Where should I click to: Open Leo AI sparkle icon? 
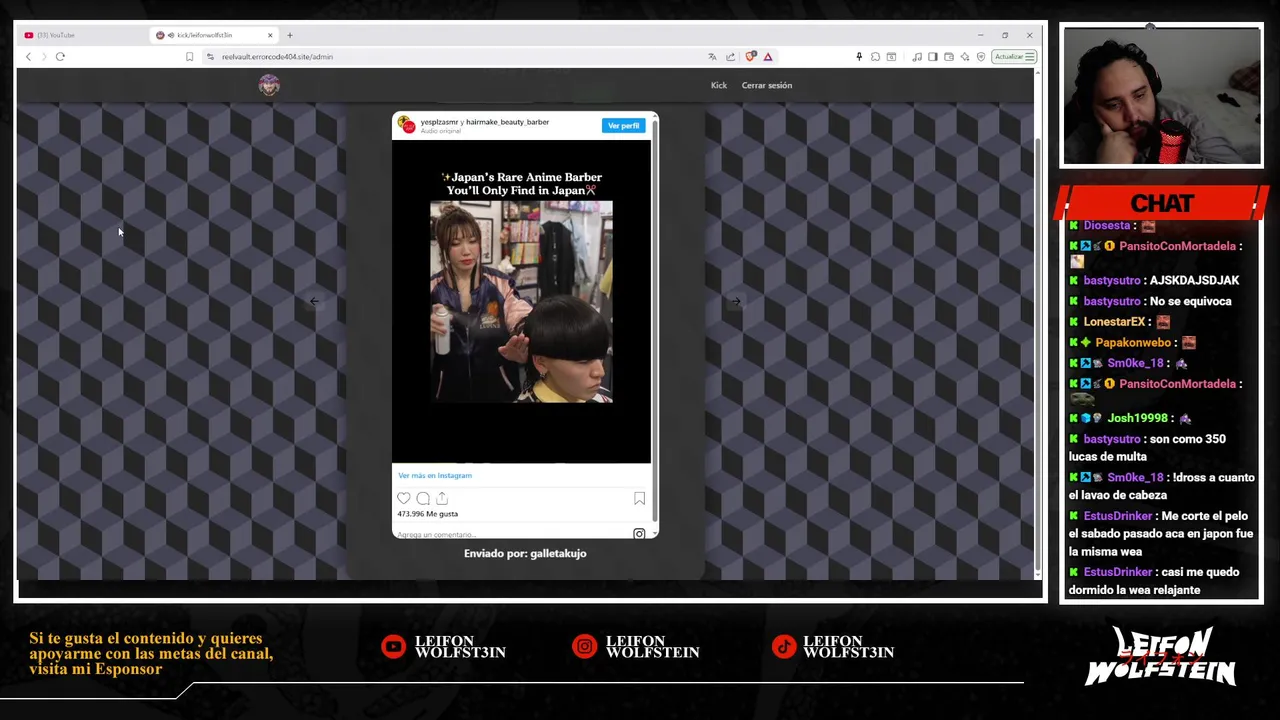coord(965,57)
